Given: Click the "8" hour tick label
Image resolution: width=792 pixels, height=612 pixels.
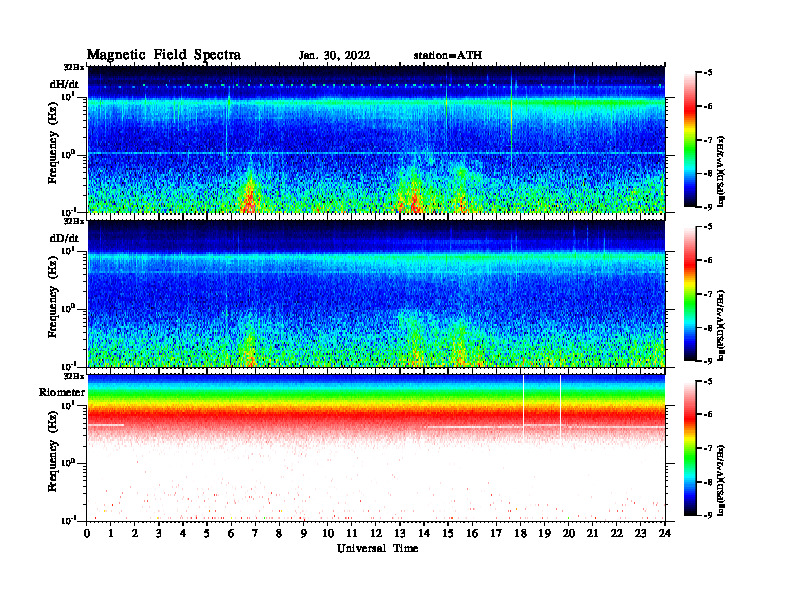Looking at the screenshot, I should pos(279,534).
